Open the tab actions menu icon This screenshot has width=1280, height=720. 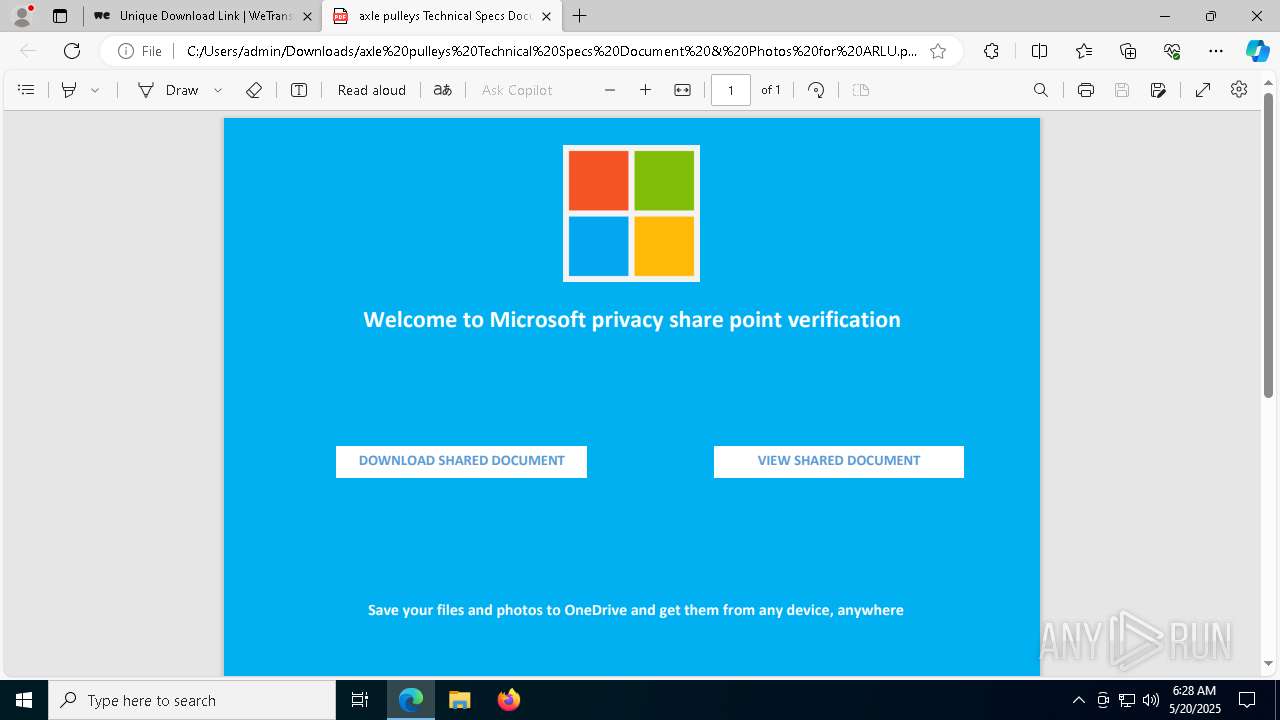(x=60, y=16)
